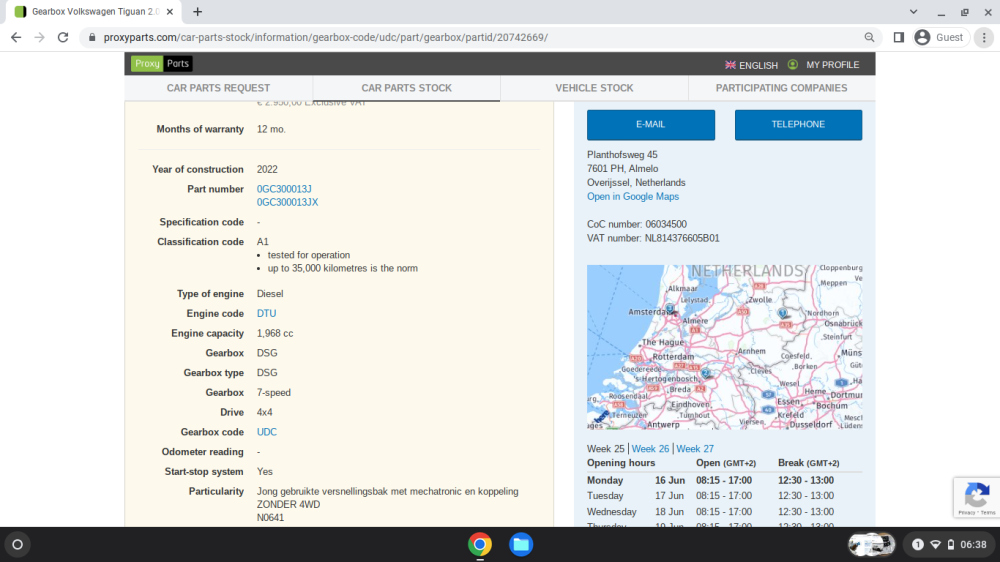
Task: Open the Guest profile button
Action: [939, 38]
